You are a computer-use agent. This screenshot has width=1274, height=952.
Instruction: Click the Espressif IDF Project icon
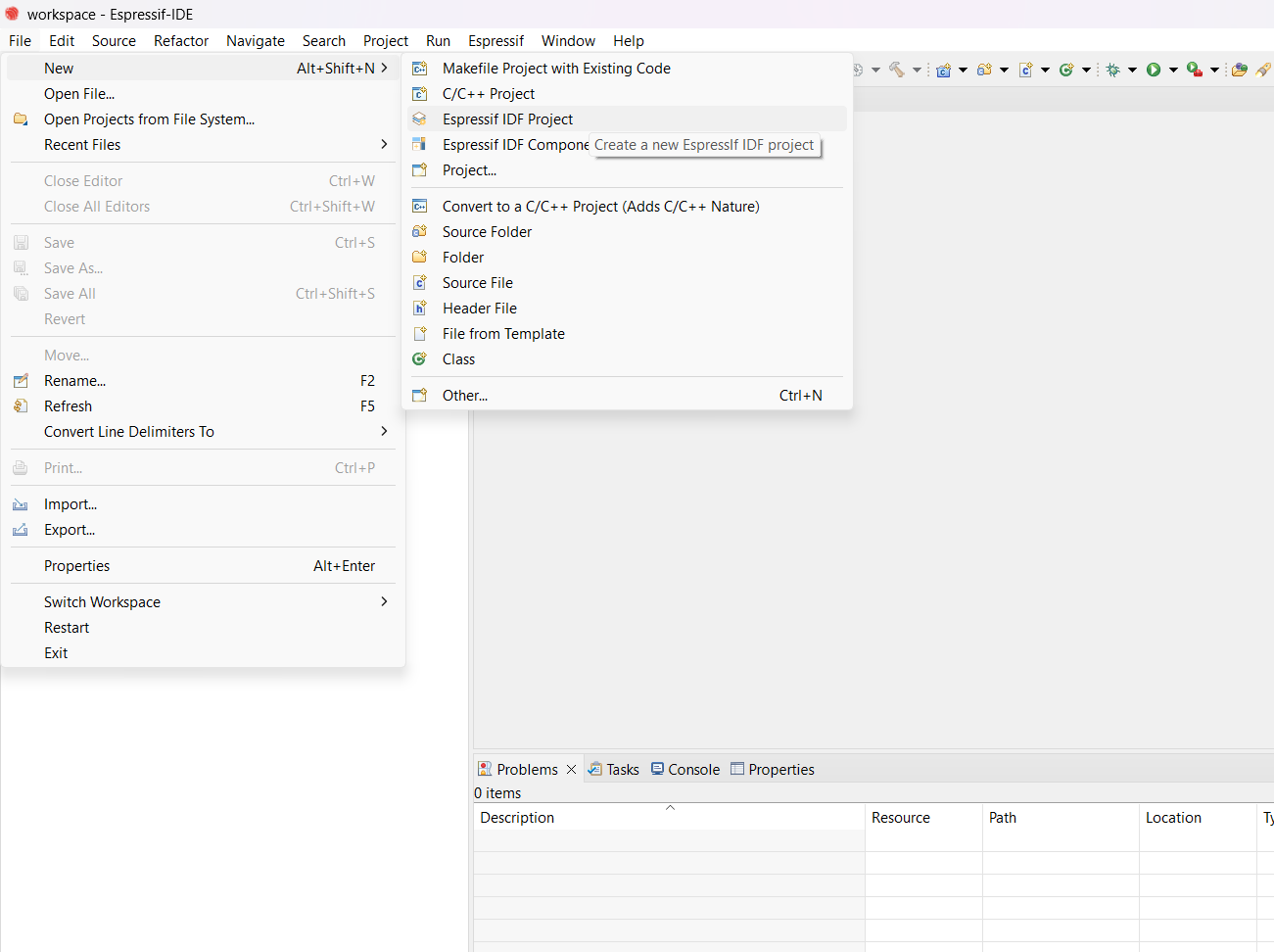pos(419,119)
